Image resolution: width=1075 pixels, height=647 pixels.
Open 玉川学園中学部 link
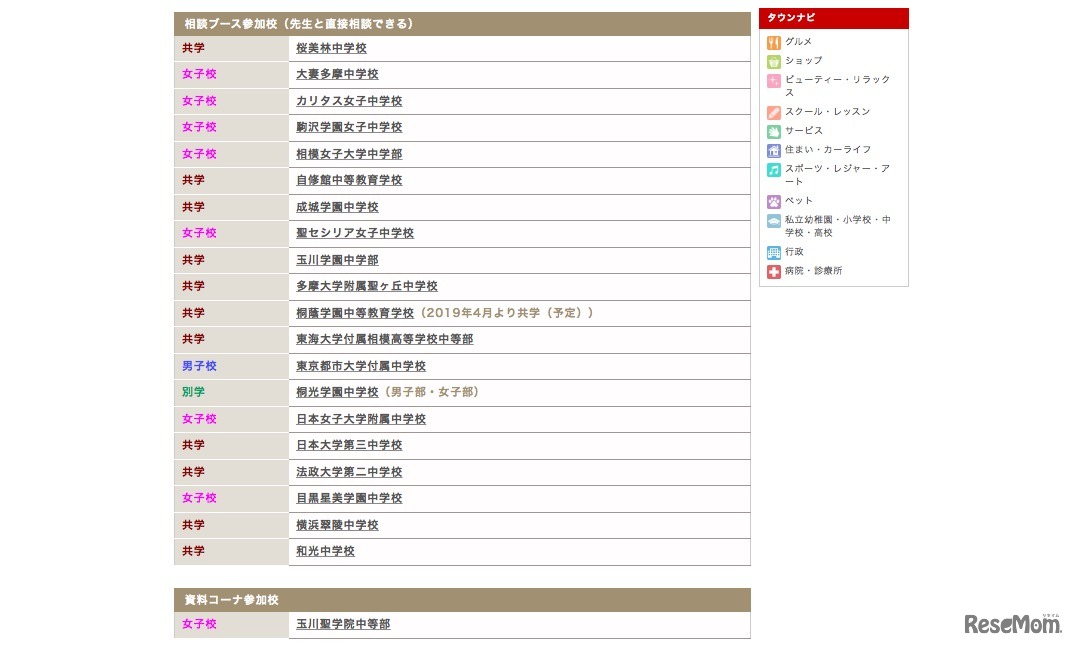tap(337, 260)
